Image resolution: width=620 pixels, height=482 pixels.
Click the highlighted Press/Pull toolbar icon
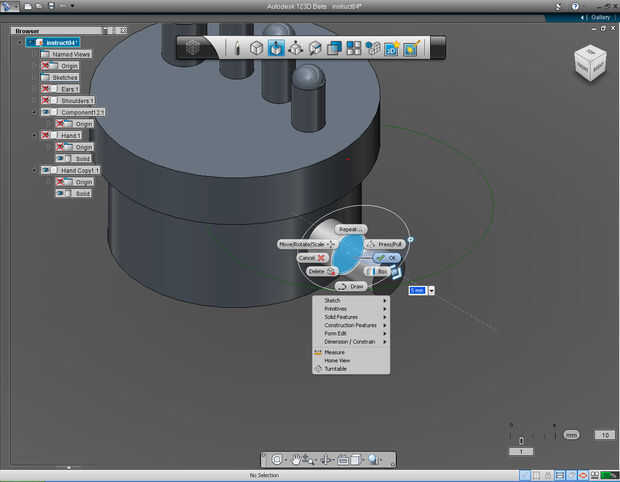(x=275, y=48)
